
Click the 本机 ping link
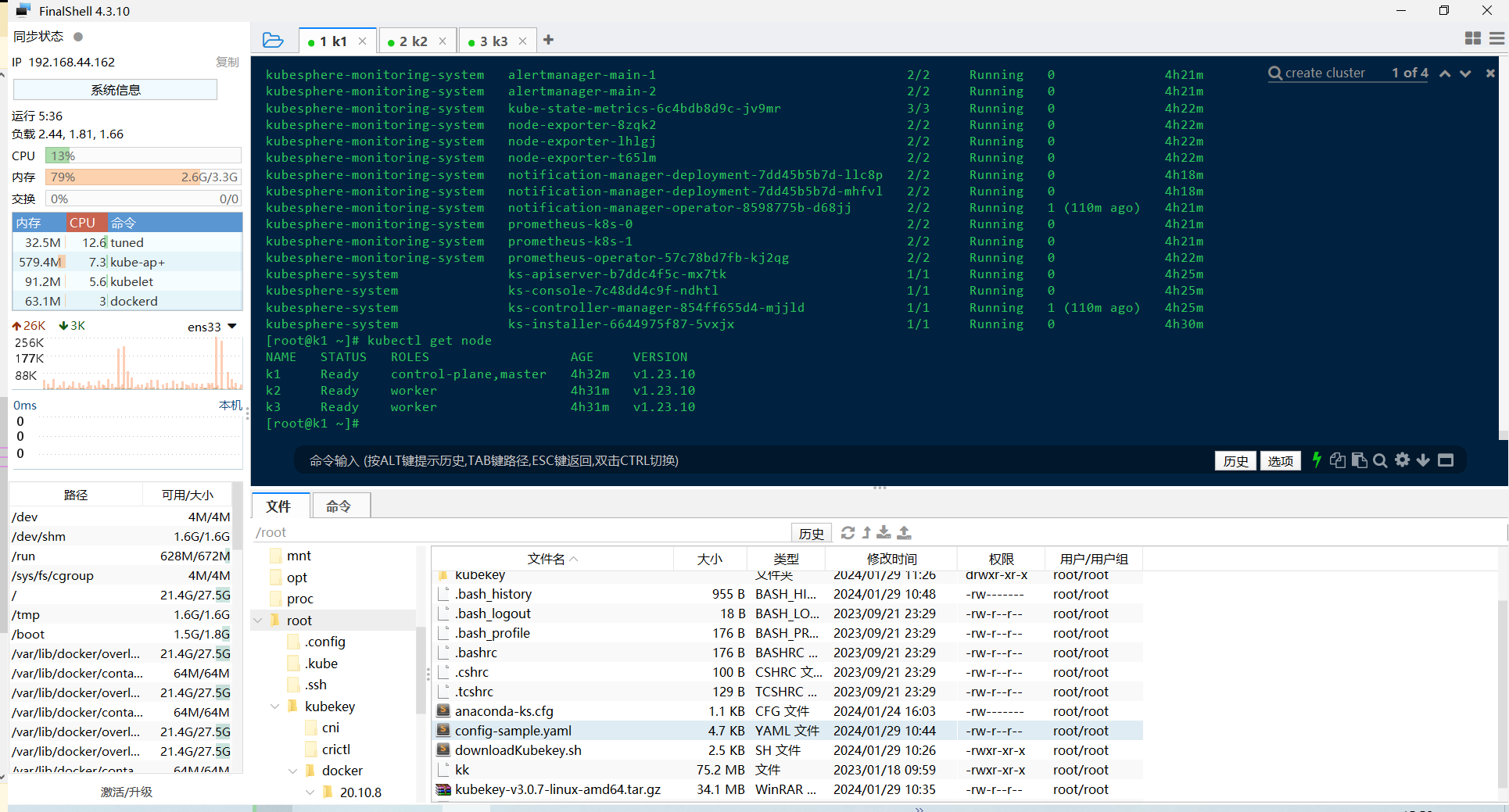230,406
